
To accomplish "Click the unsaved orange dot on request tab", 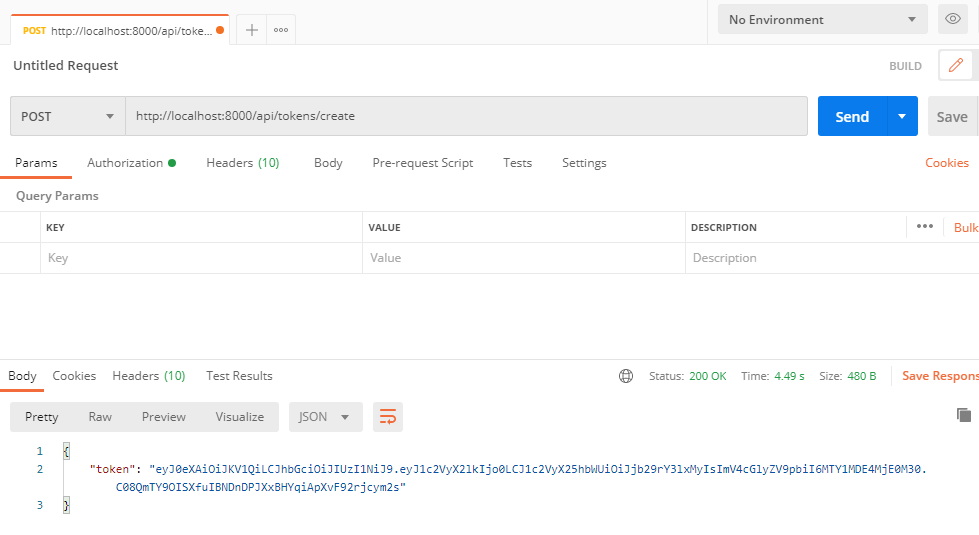I will (220, 30).
